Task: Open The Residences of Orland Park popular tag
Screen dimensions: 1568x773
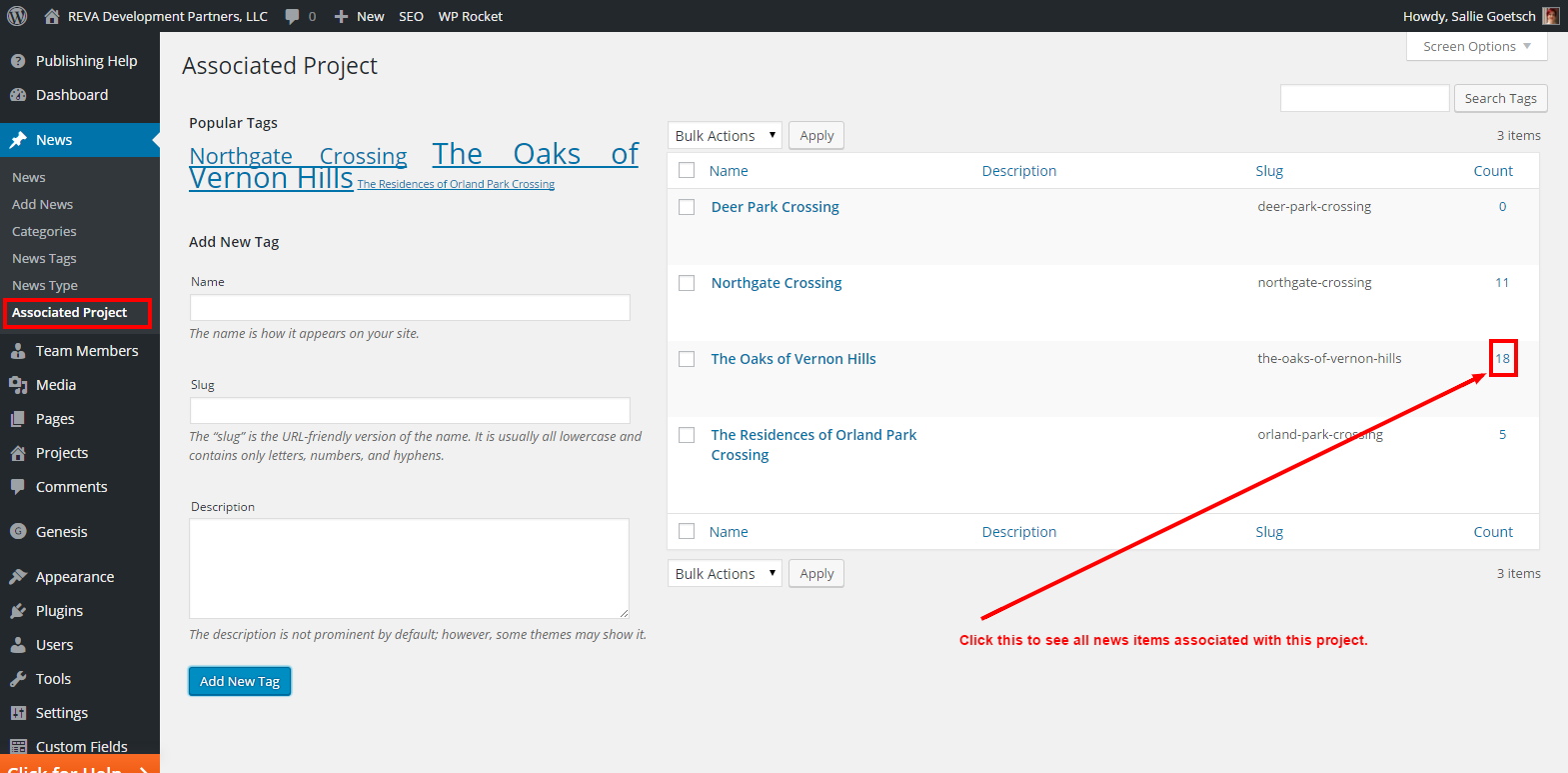Action: 456,184
